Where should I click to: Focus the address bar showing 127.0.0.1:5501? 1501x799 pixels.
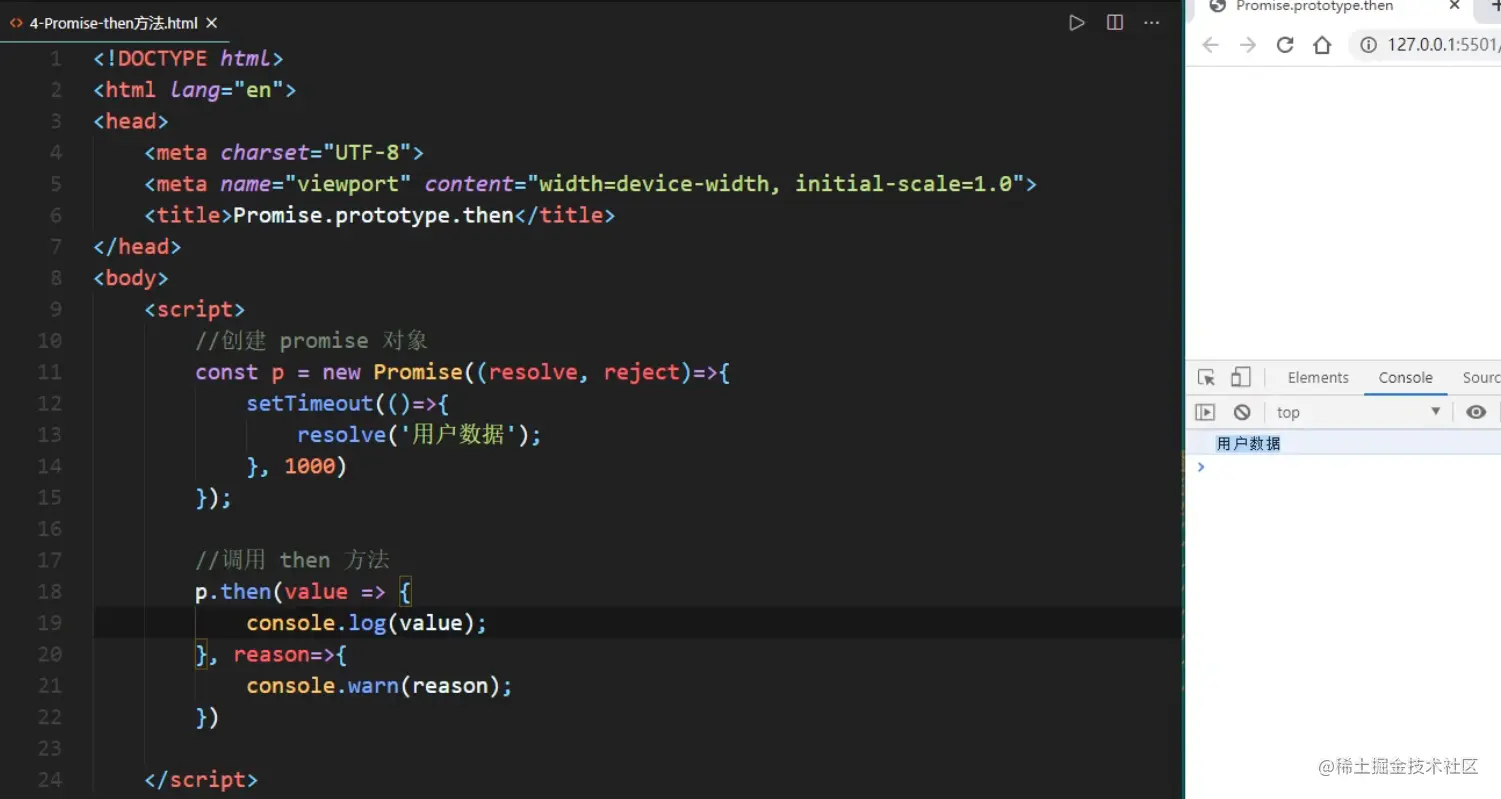[x=1443, y=45]
